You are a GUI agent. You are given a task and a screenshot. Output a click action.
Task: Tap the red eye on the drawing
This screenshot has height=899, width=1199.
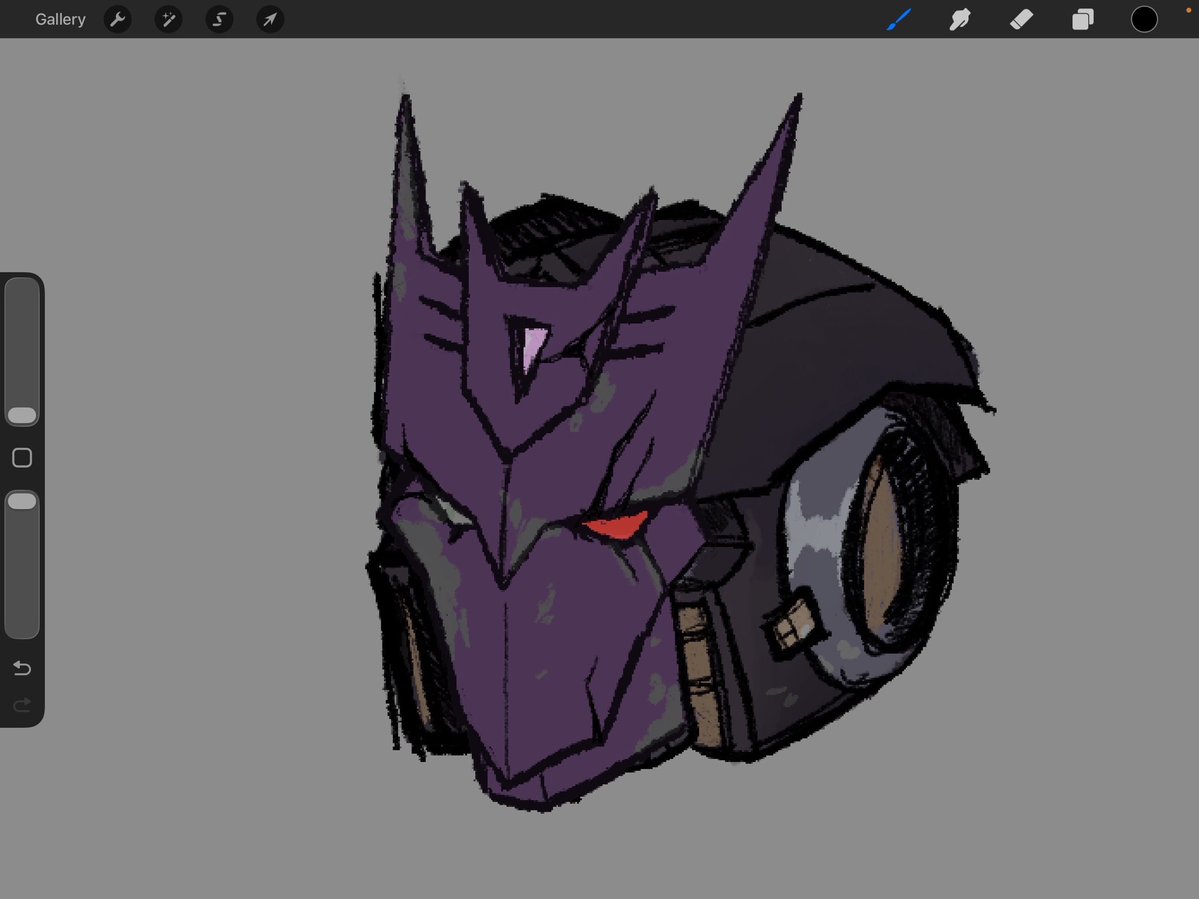pos(616,526)
